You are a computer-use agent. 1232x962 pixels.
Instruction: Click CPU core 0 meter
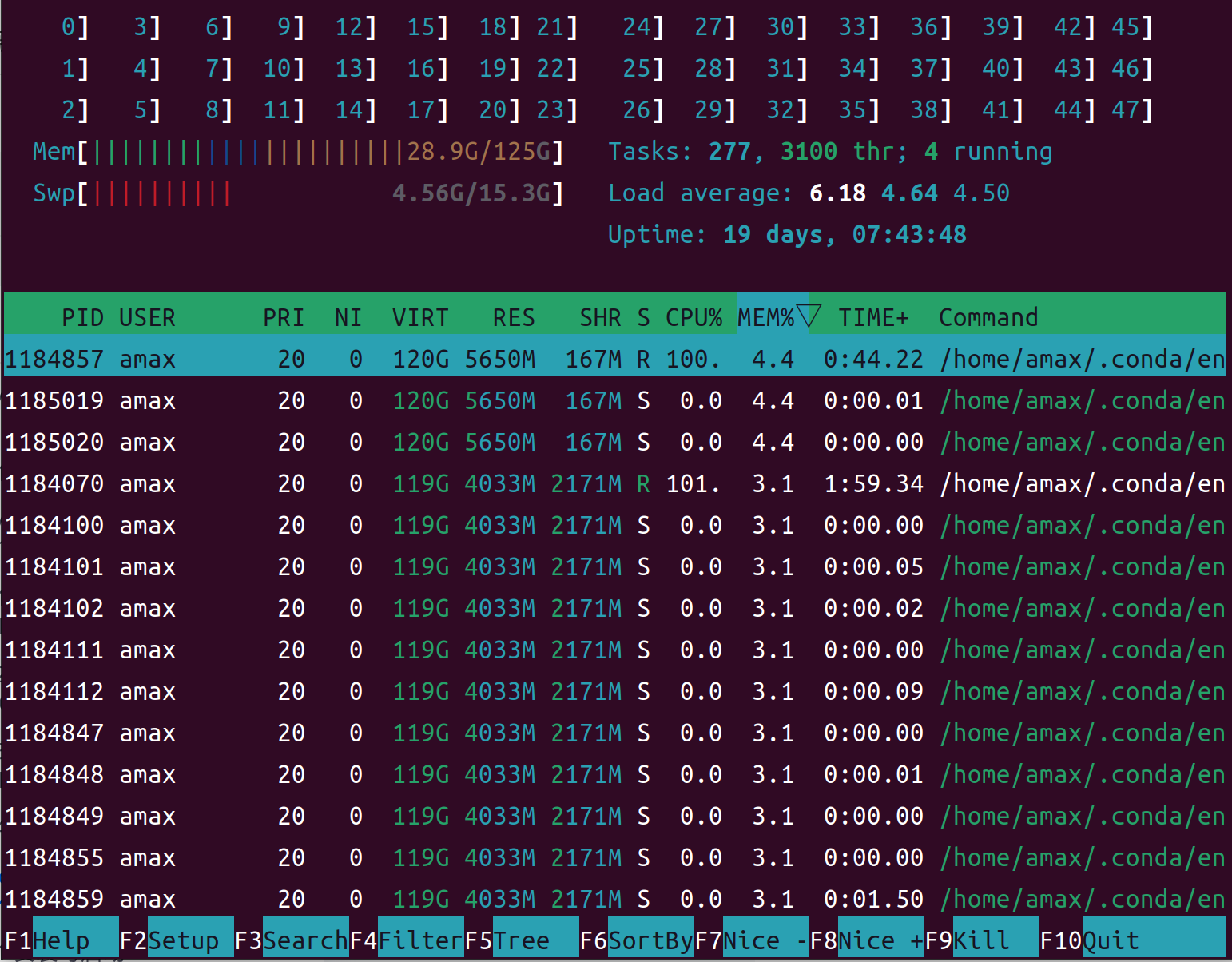(x=75, y=27)
